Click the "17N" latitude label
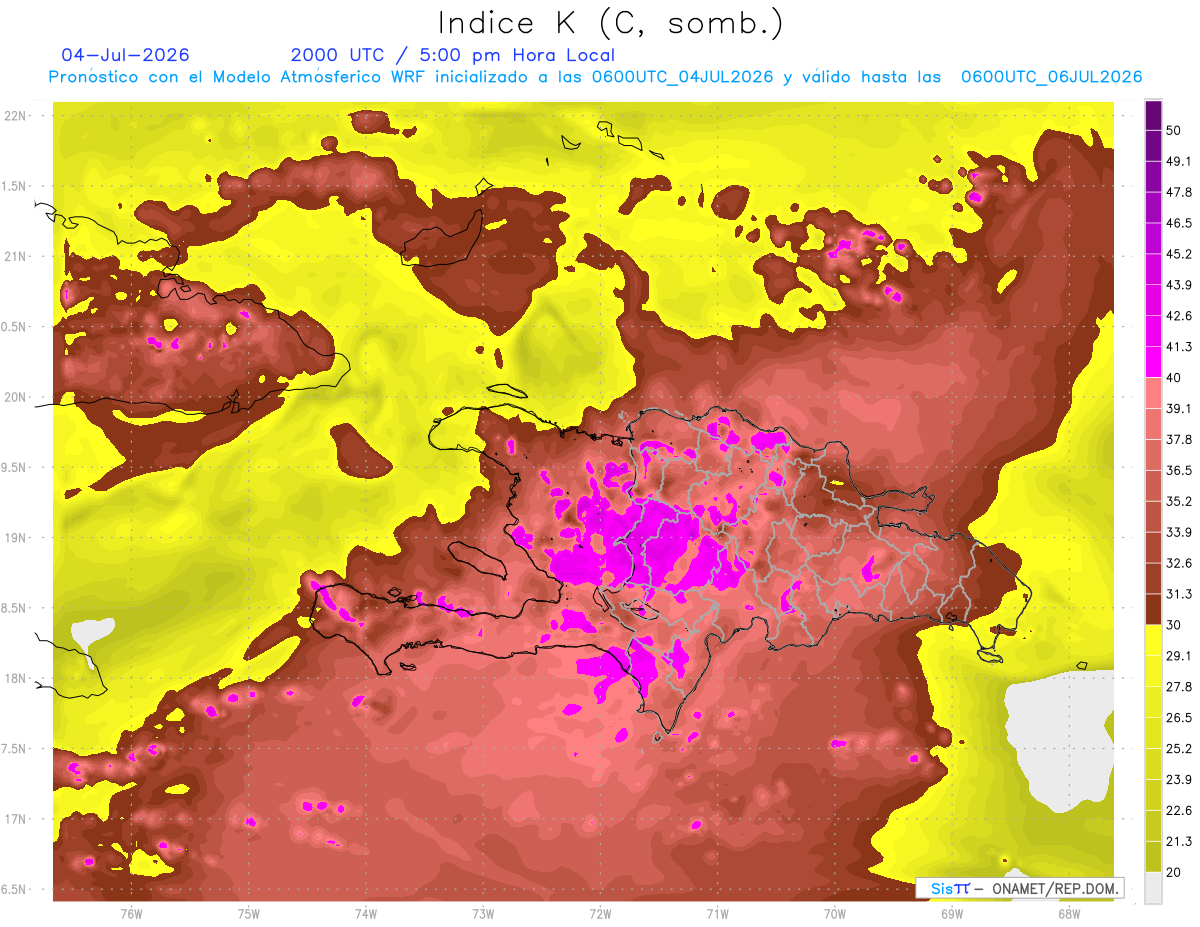This screenshot has width=1200, height=927. pos(15,820)
